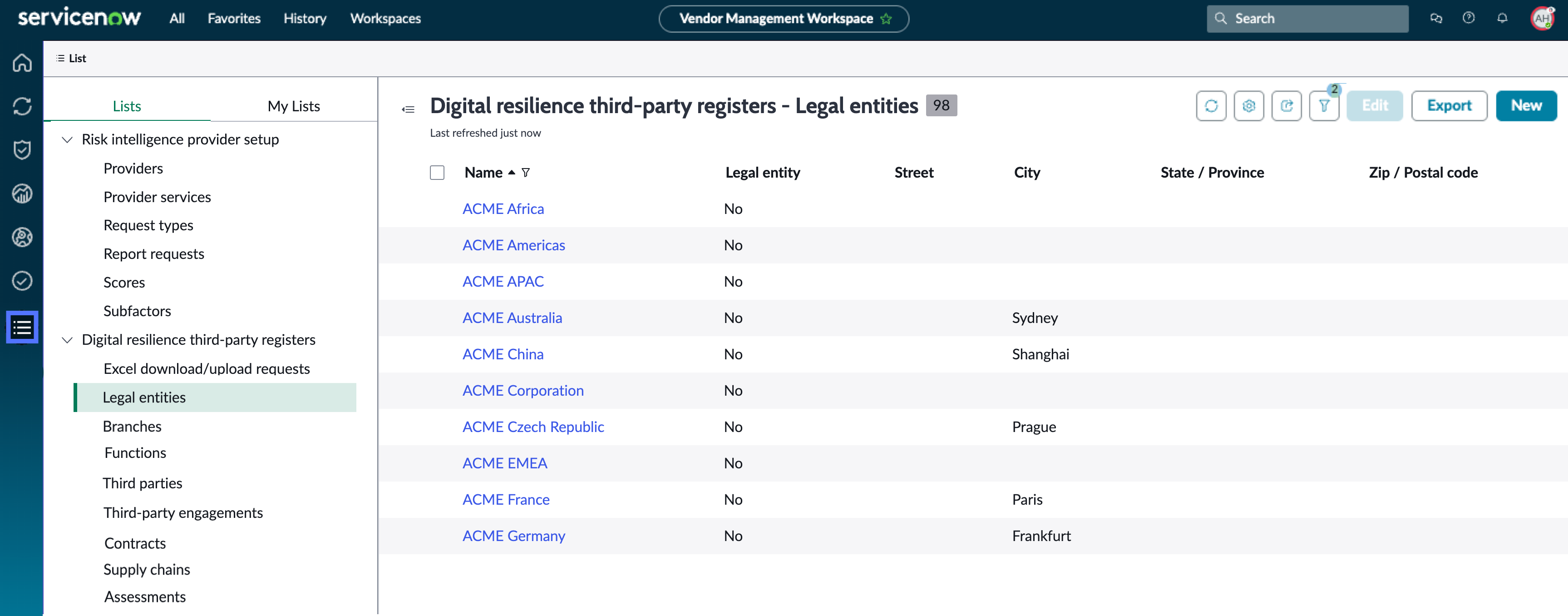Screen dimensions: 1568x616
Task: Click the Vendor Management Workspace title pill
Action: pos(784,19)
